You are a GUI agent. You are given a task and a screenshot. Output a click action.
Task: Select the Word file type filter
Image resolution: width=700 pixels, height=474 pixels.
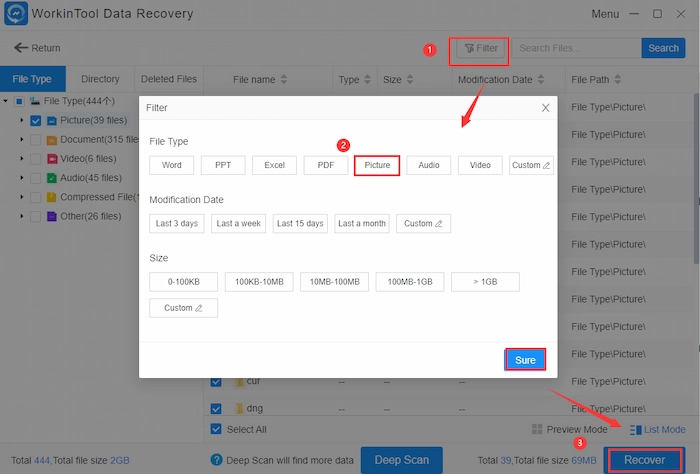point(171,165)
